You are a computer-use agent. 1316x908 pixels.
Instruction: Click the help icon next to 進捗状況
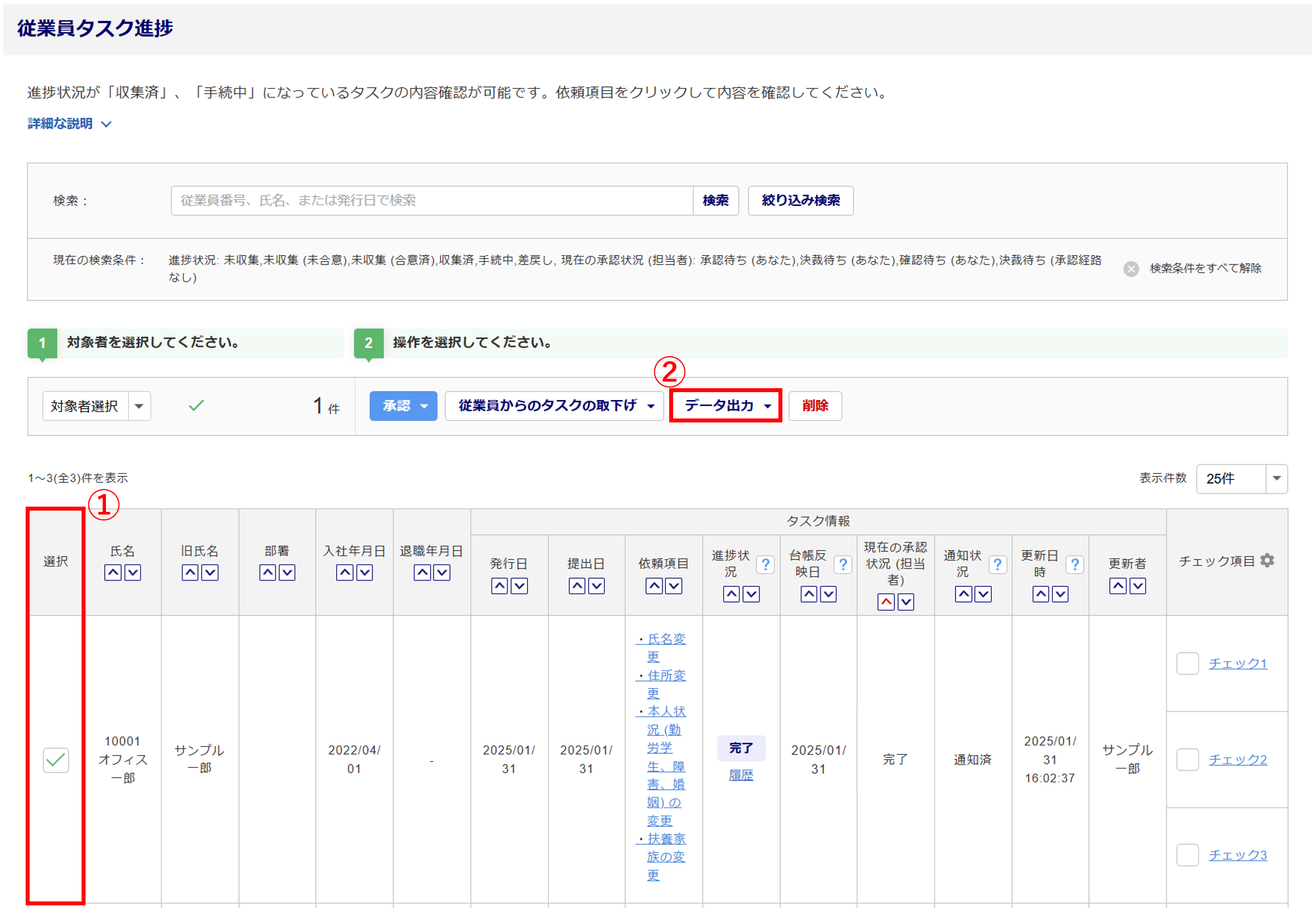pos(765,565)
